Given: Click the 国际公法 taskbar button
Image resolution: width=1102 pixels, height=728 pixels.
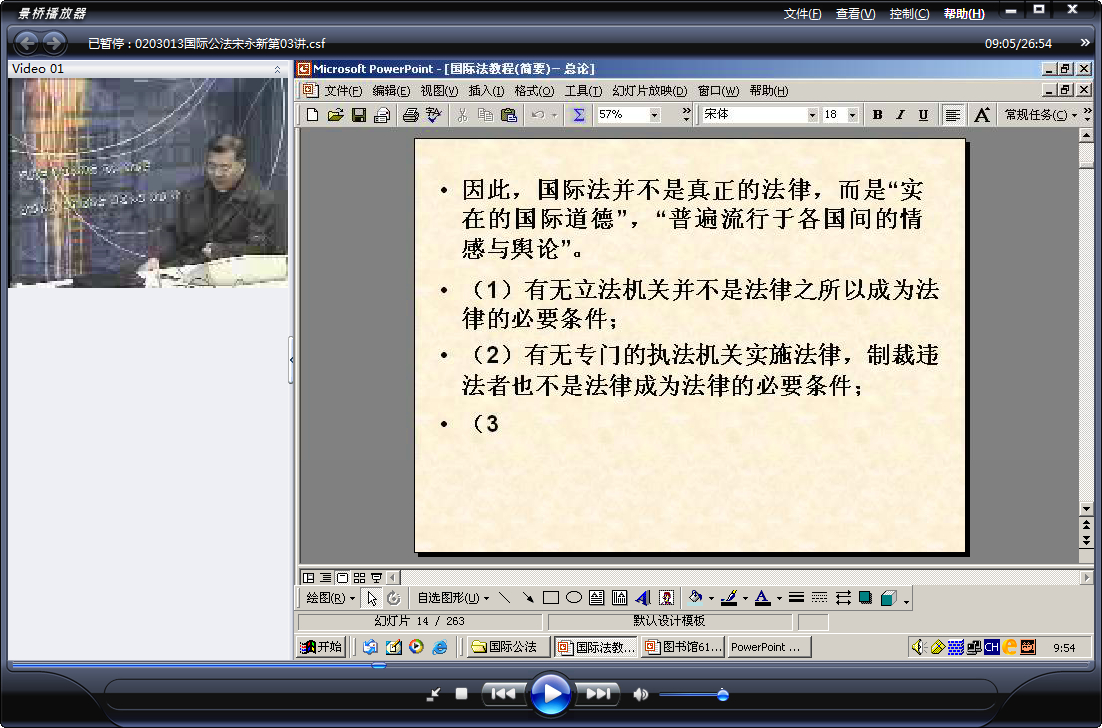Looking at the screenshot, I should (x=508, y=646).
